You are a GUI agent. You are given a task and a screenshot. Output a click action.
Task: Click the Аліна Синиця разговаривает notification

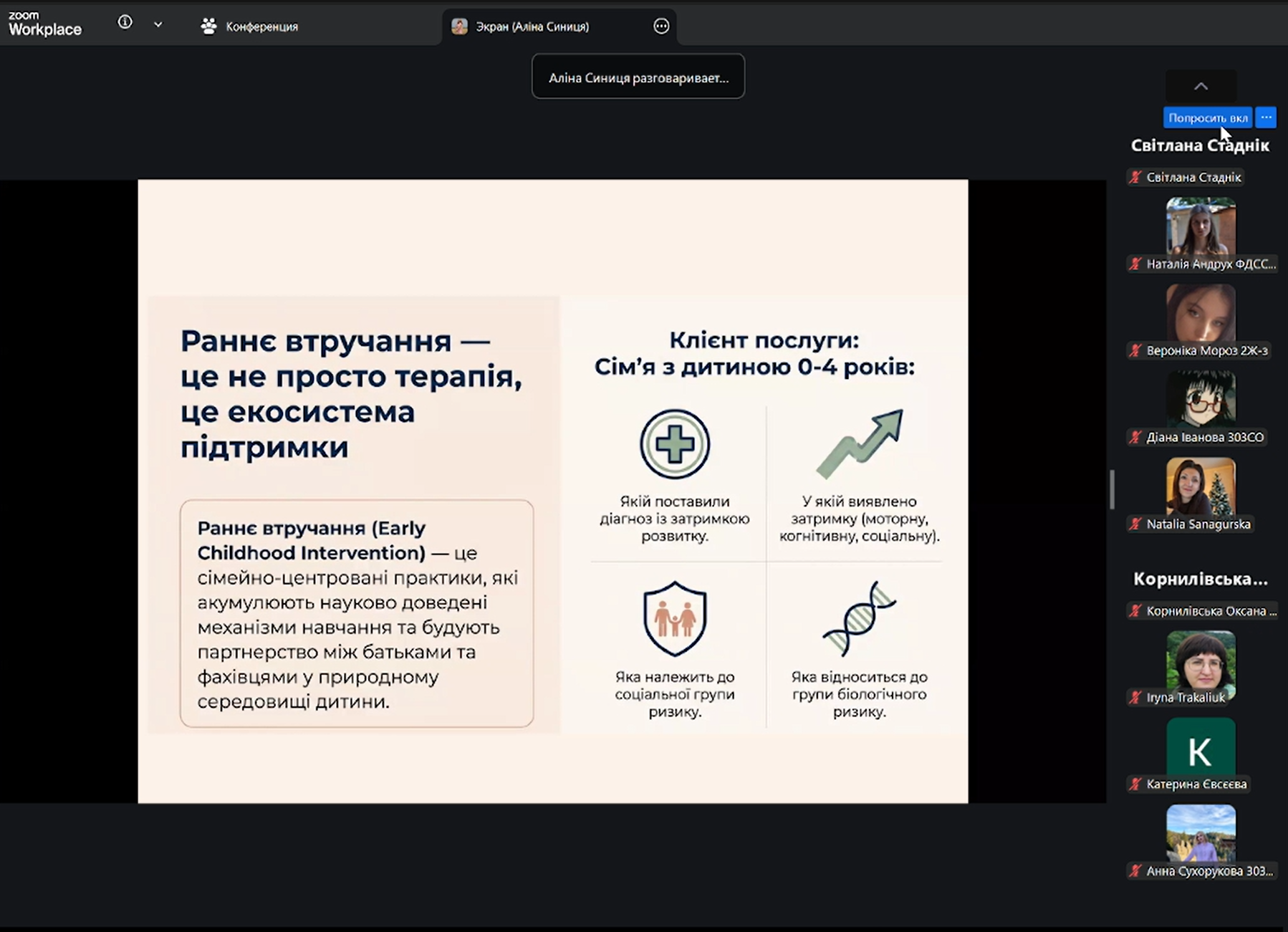638,77
